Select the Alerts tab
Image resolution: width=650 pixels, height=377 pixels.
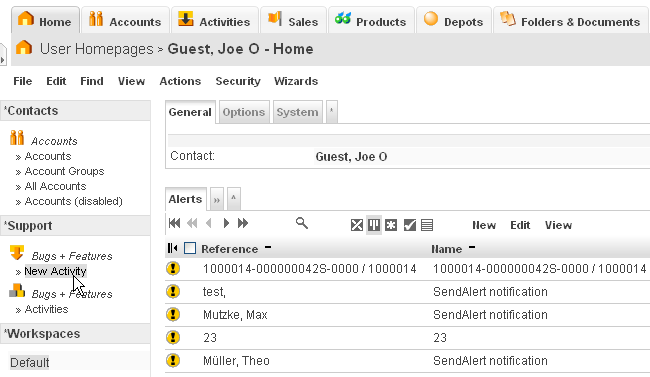(x=185, y=199)
